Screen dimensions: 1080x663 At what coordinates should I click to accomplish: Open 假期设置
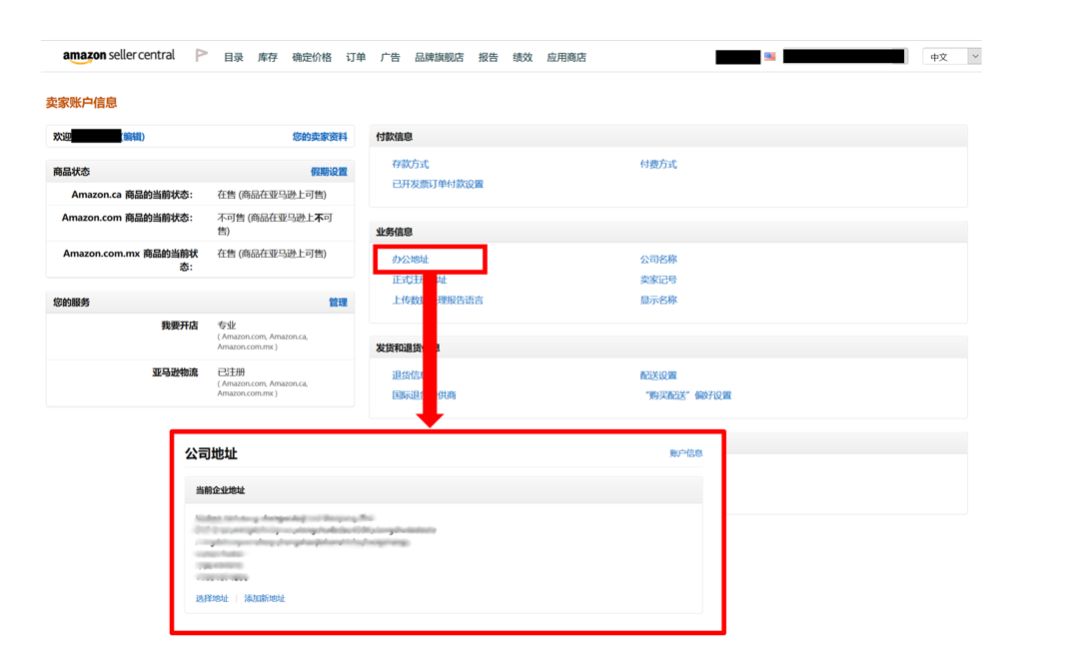(330, 171)
